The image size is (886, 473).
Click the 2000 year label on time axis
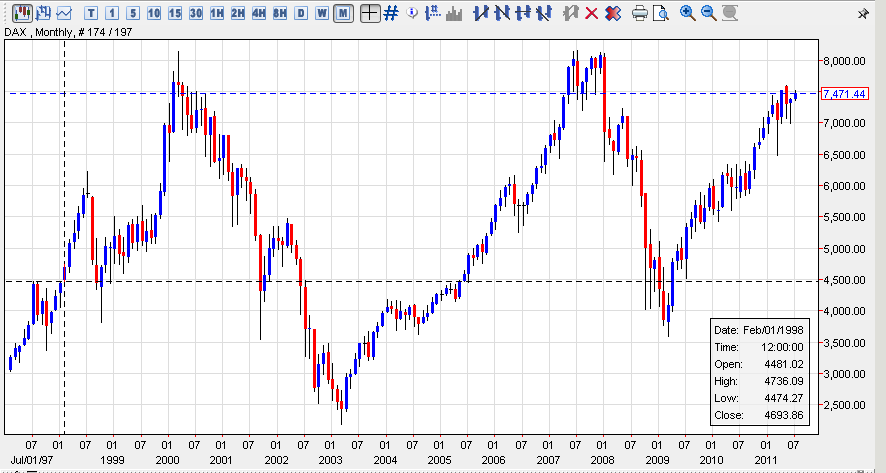point(167,460)
